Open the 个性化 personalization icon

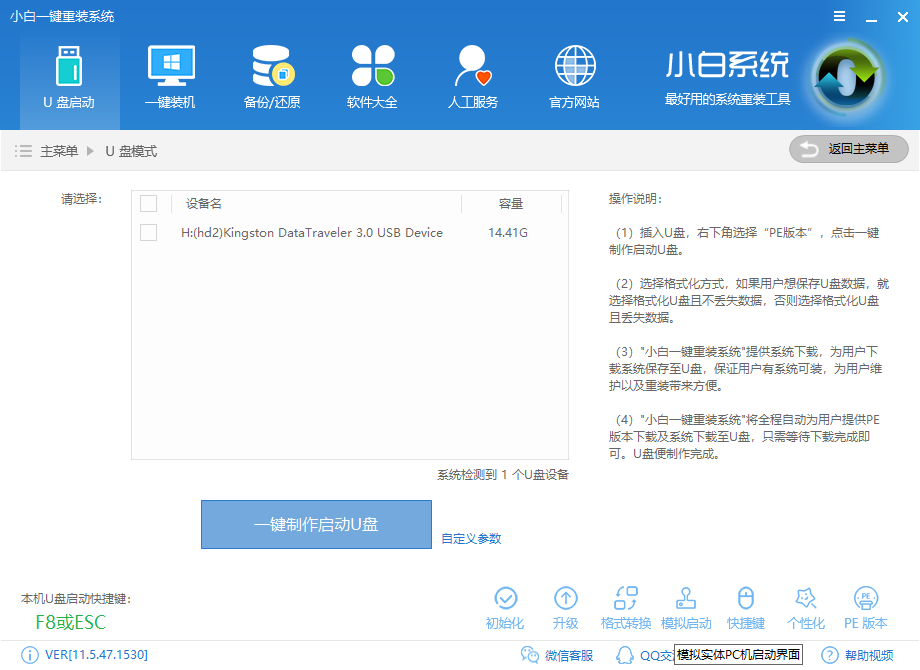805,605
